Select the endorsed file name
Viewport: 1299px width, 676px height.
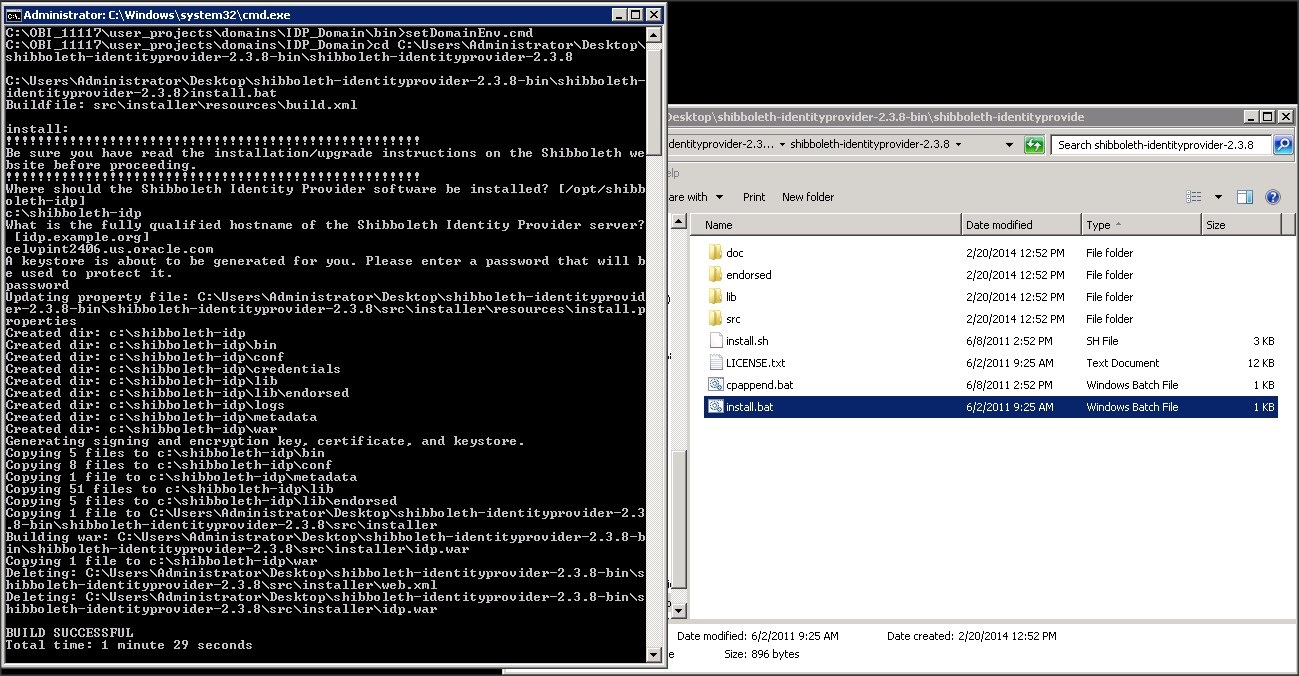tap(749, 275)
